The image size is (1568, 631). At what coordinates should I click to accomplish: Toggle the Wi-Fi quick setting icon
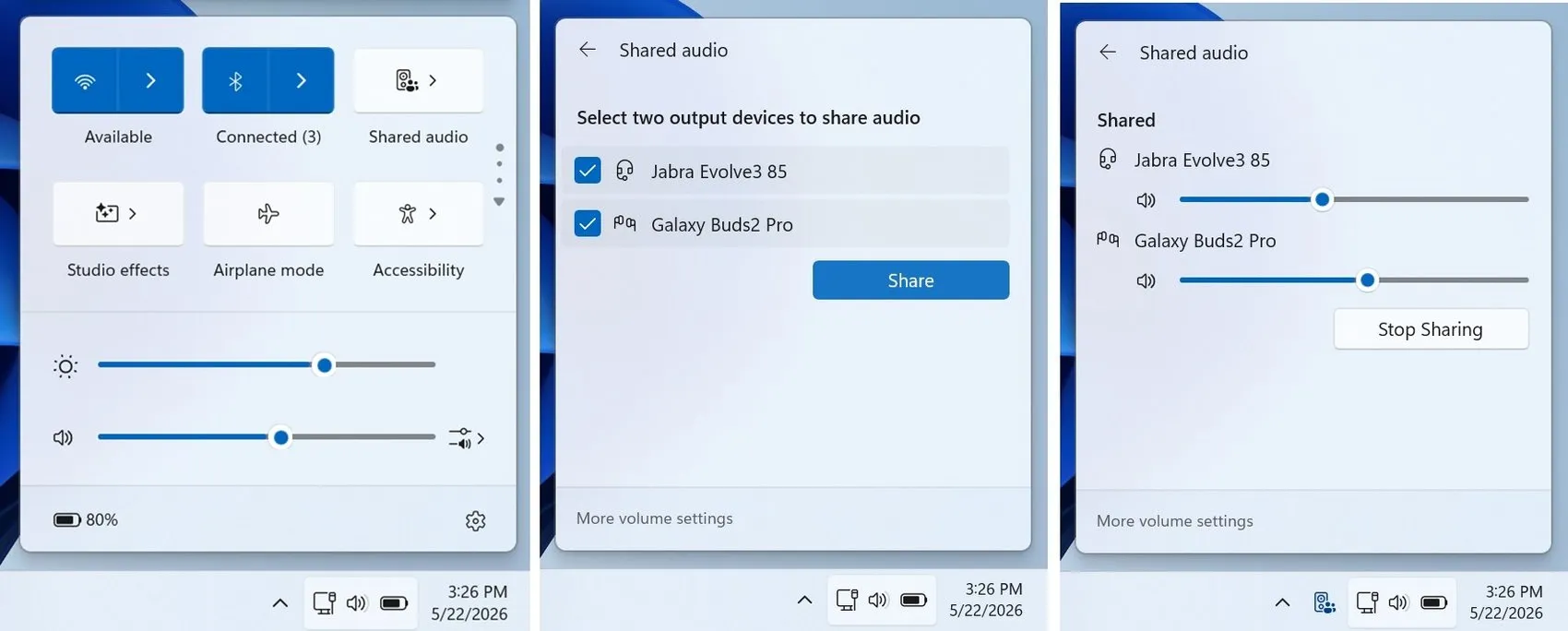coord(85,81)
